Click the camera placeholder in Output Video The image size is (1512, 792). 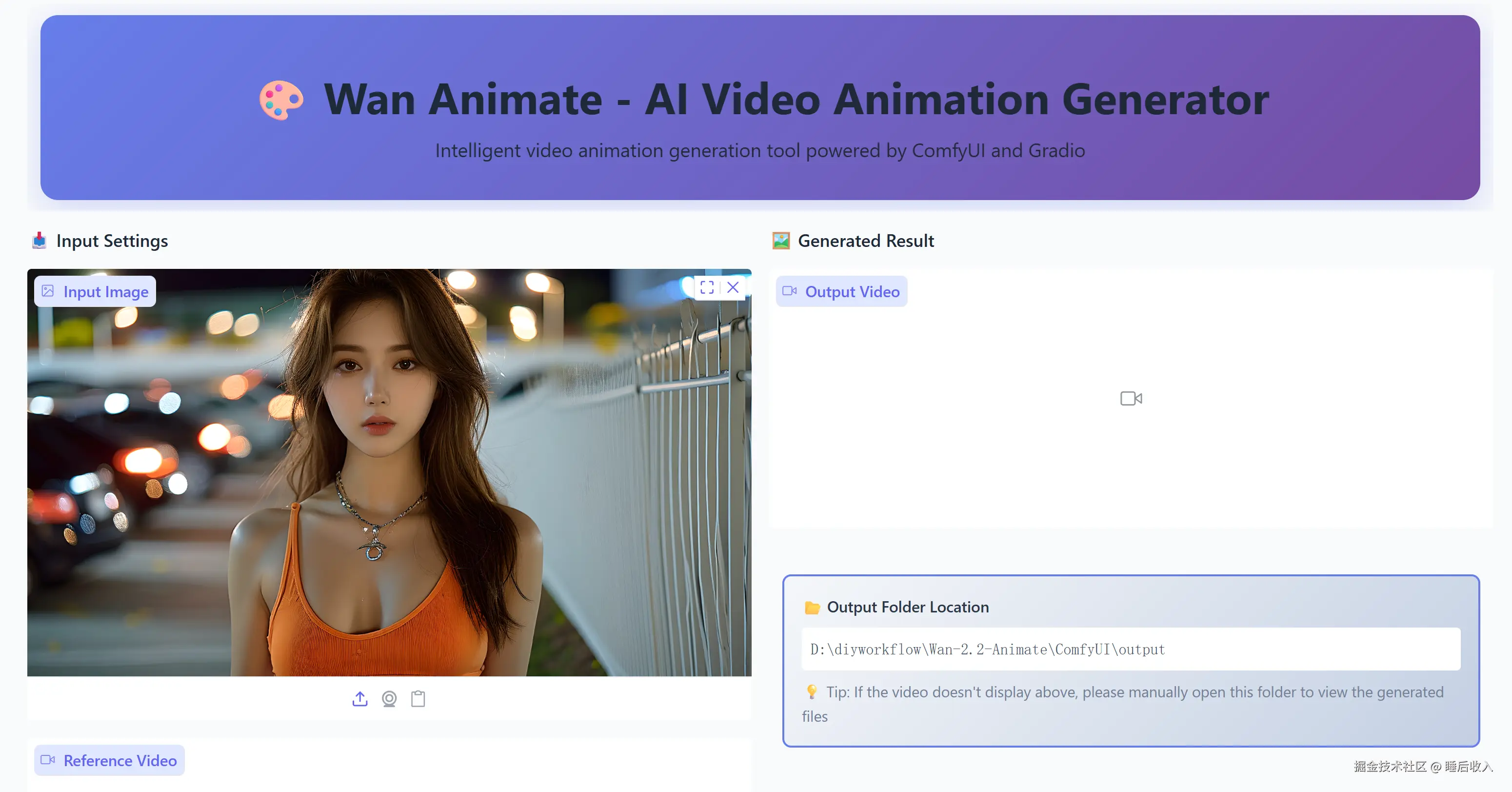pyautogui.click(x=1131, y=399)
